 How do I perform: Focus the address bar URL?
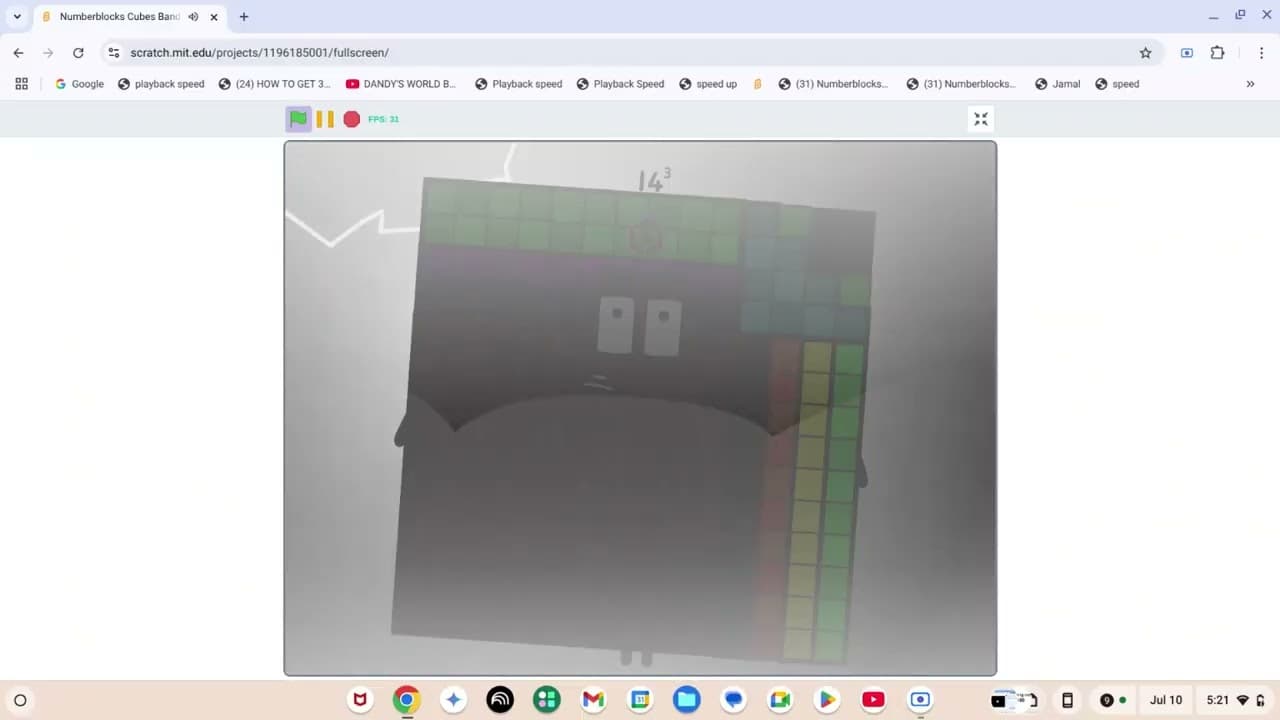[260, 53]
